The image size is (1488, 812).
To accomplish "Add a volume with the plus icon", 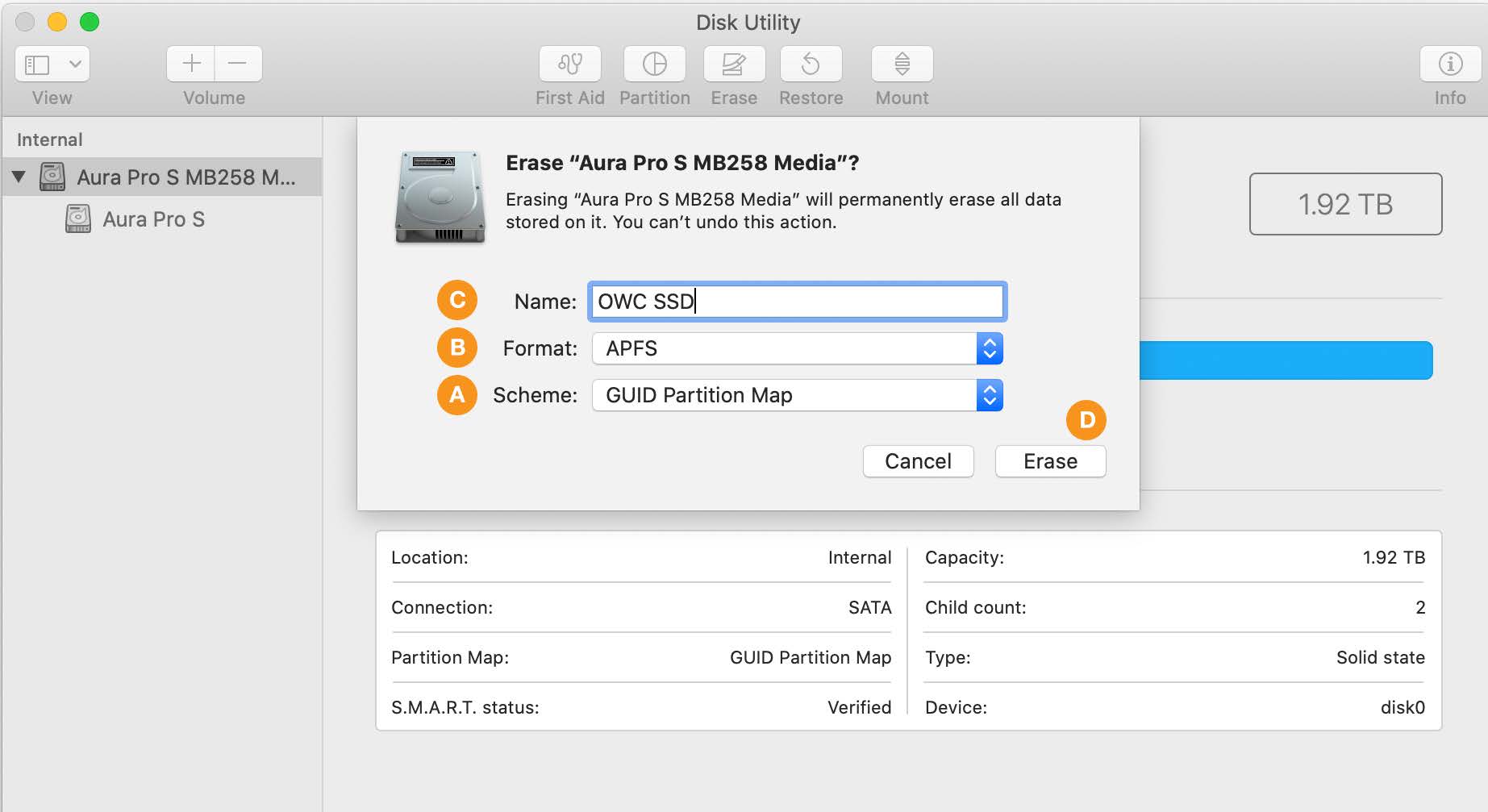I will pyautogui.click(x=190, y=63).
